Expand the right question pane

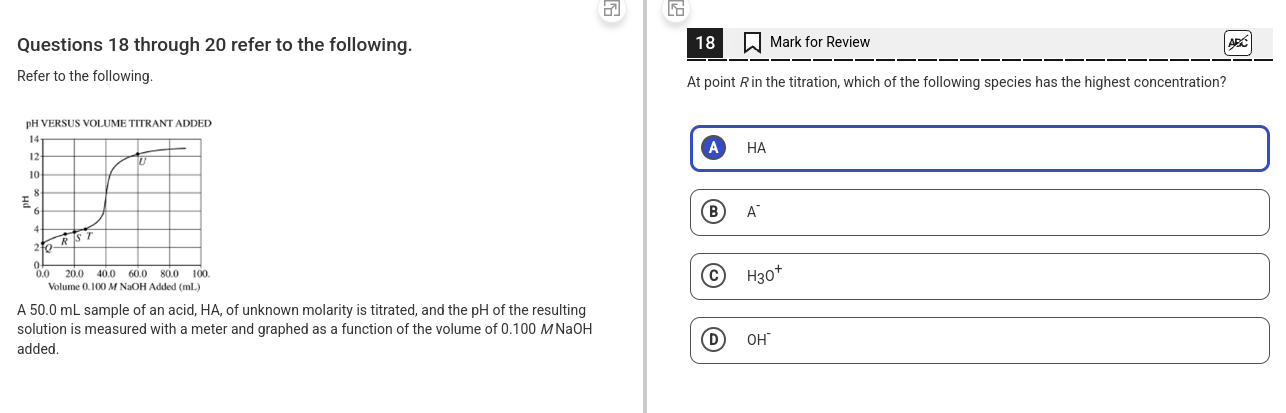click(676, 10)
